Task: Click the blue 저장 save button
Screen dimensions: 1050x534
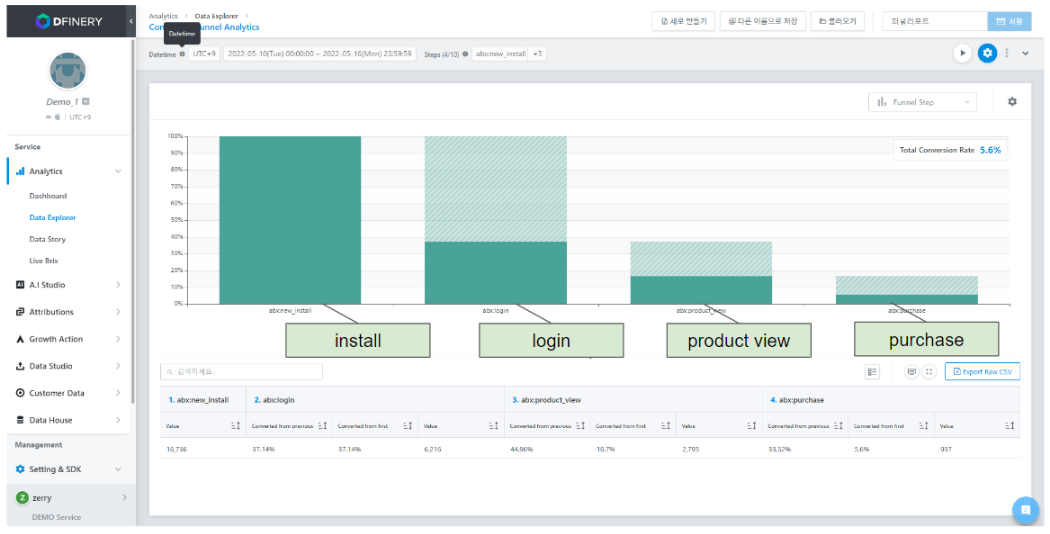Action: (1009, 21)
